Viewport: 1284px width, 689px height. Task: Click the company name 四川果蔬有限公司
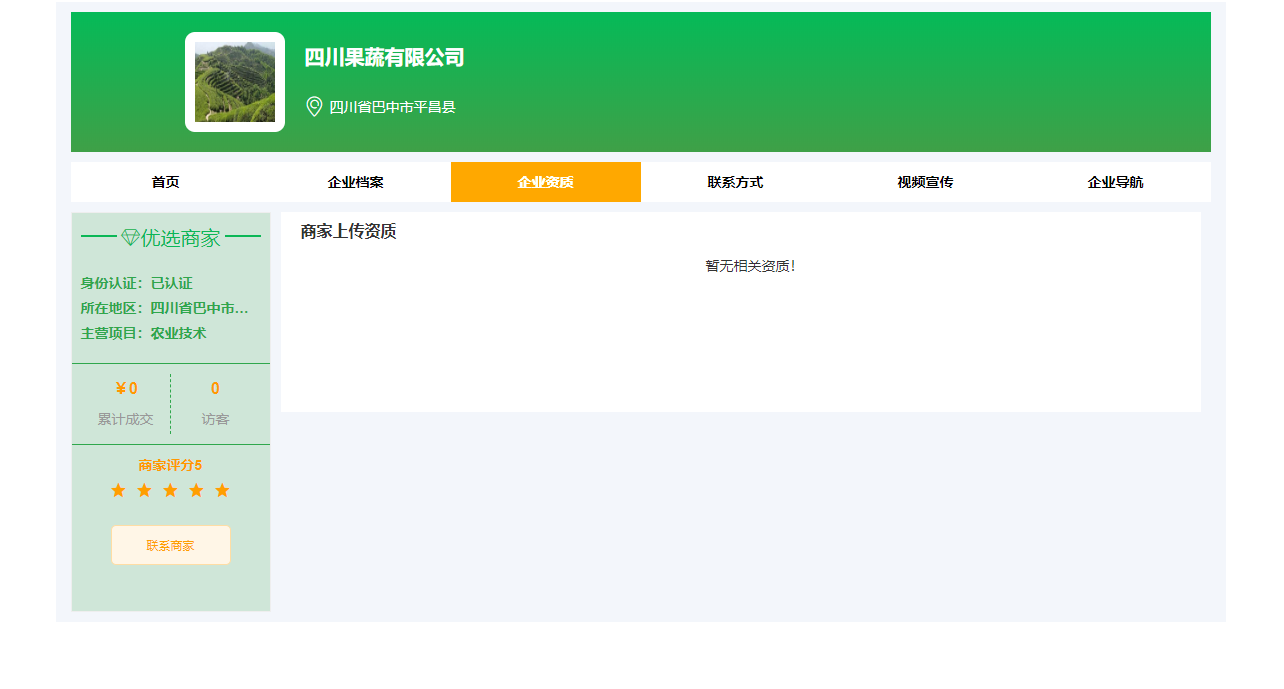384,58
